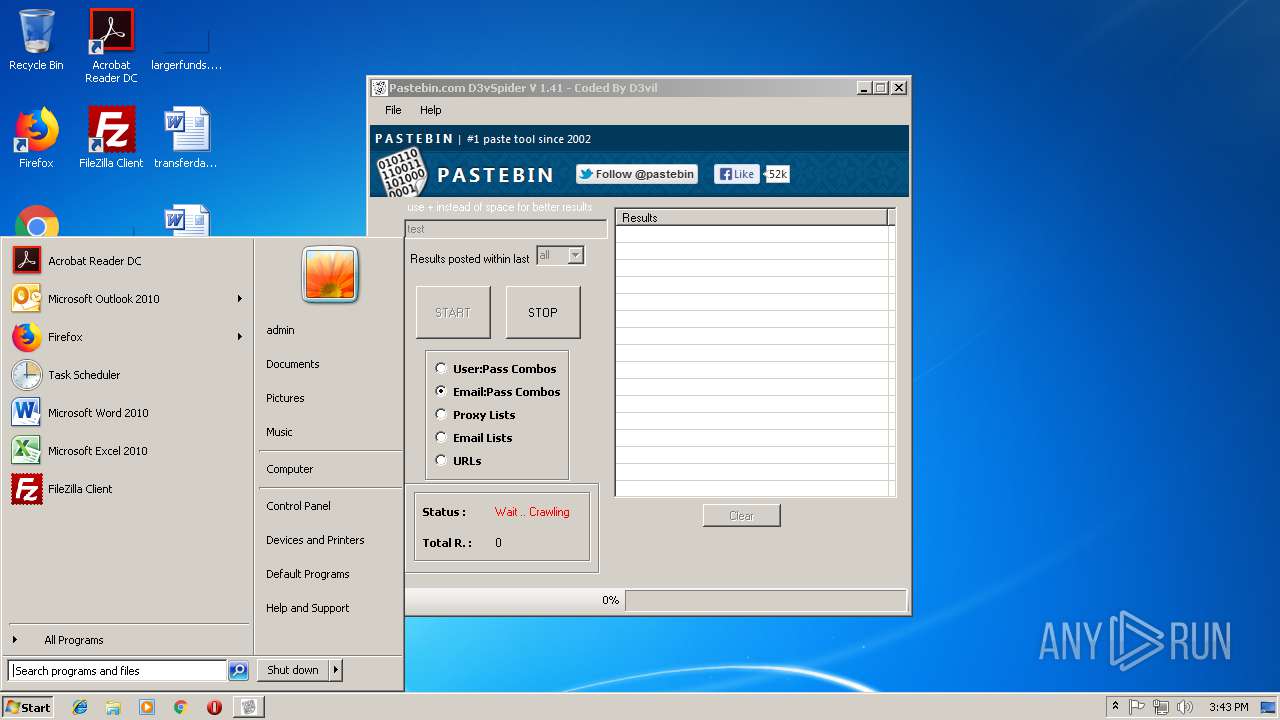Open Shut down options arrow
The width and height of the screenshot is (1280, 720).
[335, 670]
